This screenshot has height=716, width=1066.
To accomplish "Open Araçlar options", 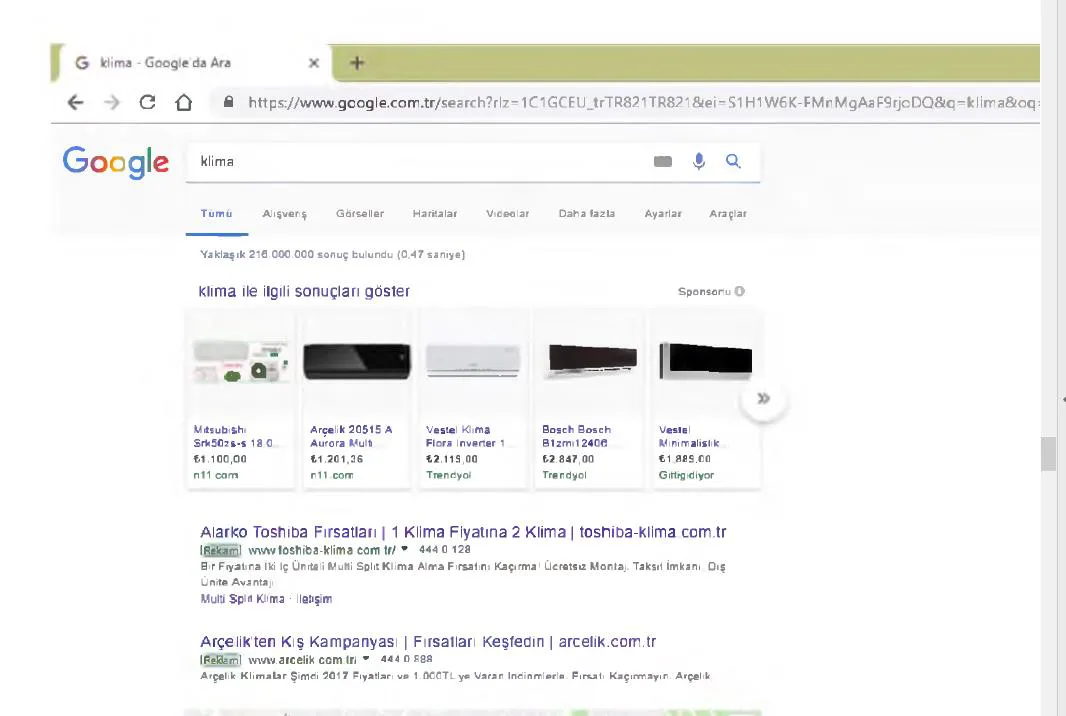I will coord(727,214).
